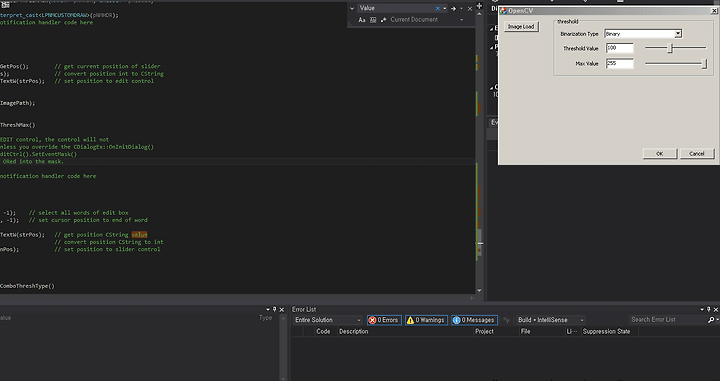Click the editor scrollbar down arrow
The image size is (720, 381).
click(479, 290)
